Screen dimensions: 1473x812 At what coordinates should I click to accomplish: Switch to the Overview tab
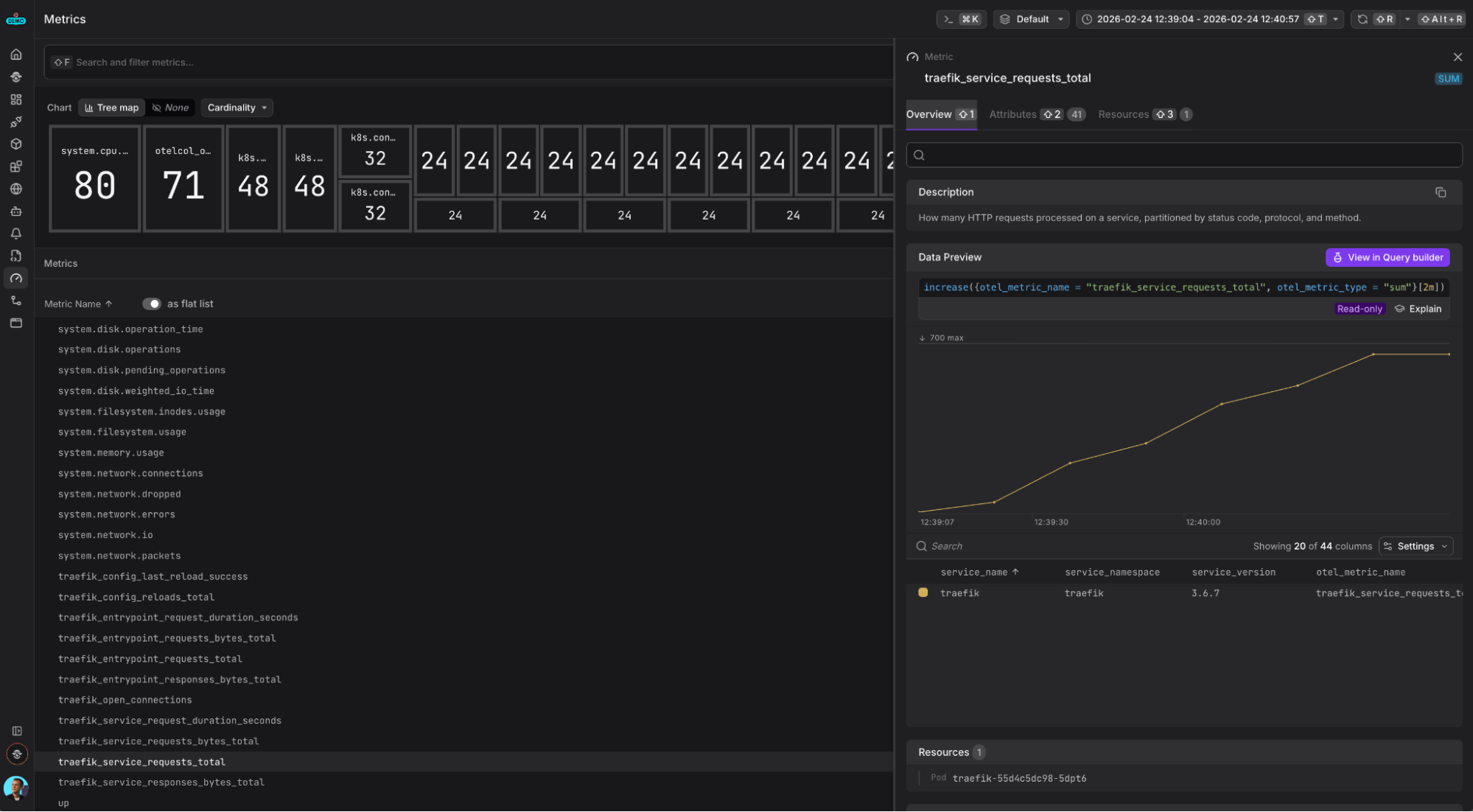(941, 114)
